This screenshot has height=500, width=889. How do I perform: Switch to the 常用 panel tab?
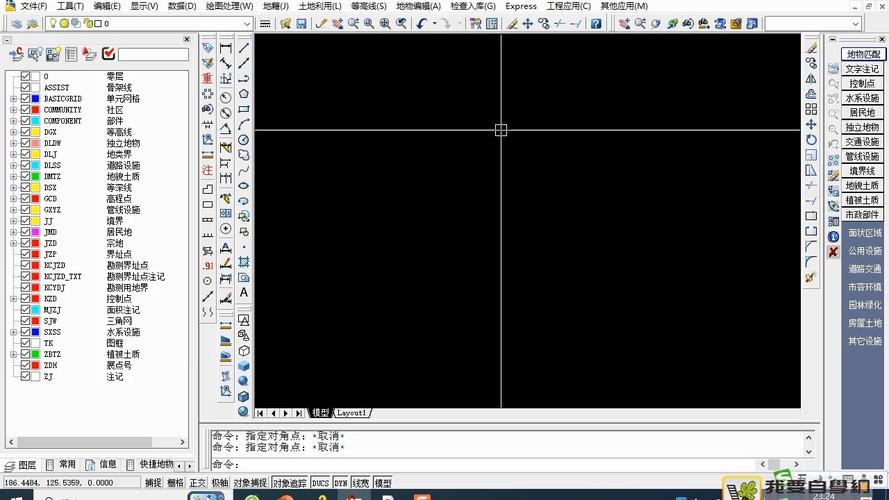point(61,465)
